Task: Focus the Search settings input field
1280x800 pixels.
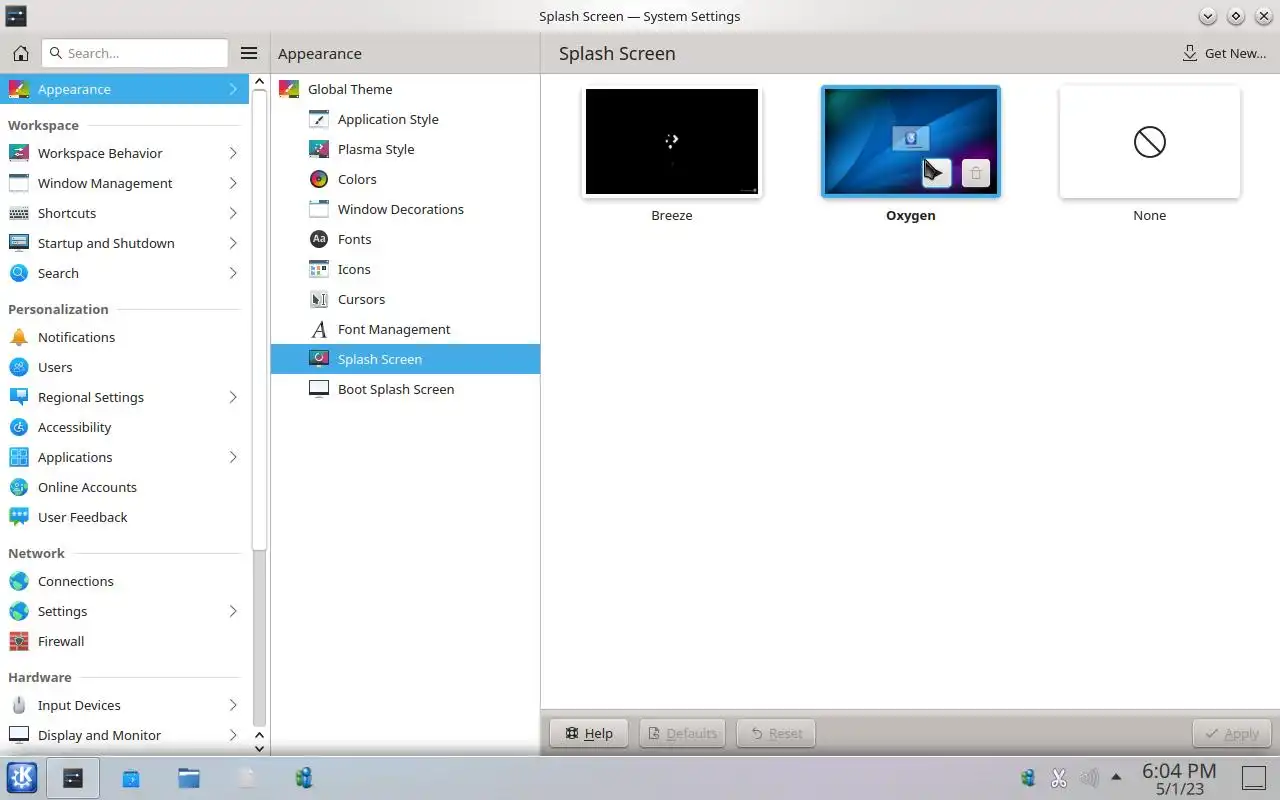Action: (135, 53)
